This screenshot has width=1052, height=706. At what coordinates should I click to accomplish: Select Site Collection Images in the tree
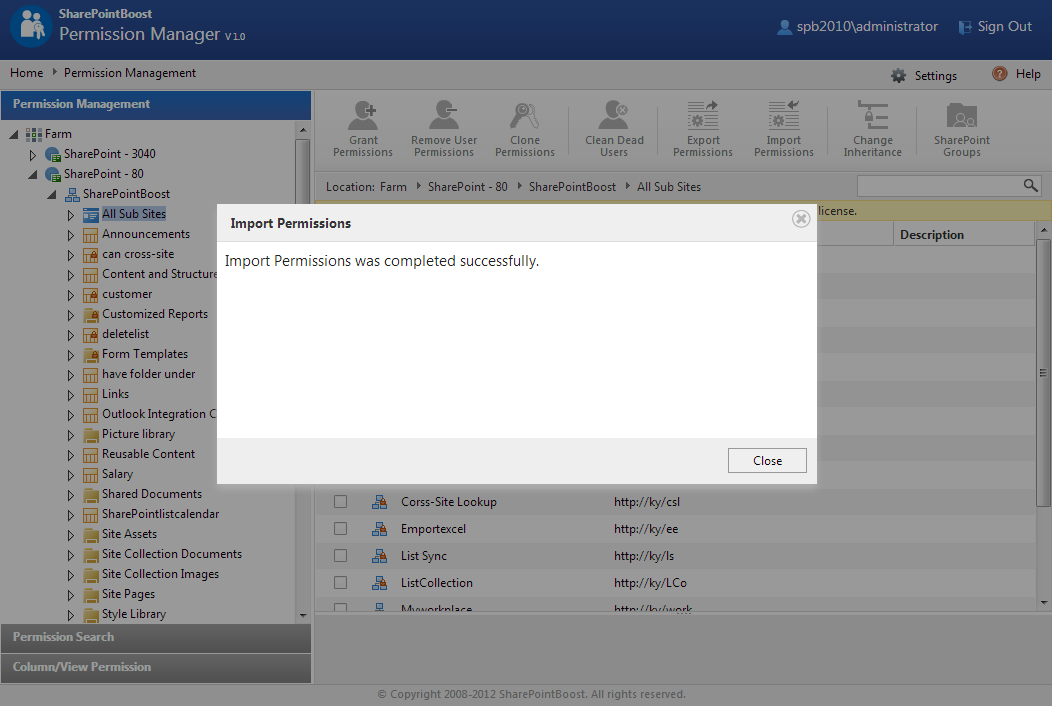(160, 574)
